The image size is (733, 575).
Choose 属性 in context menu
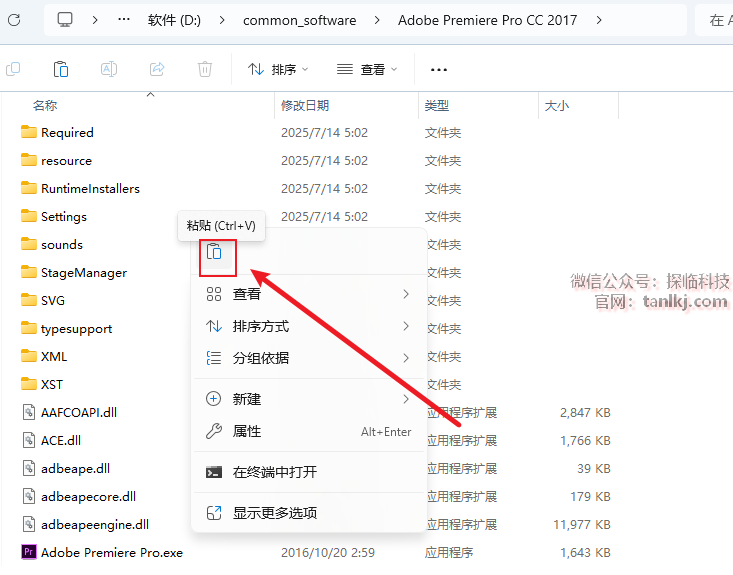(309, 431)
